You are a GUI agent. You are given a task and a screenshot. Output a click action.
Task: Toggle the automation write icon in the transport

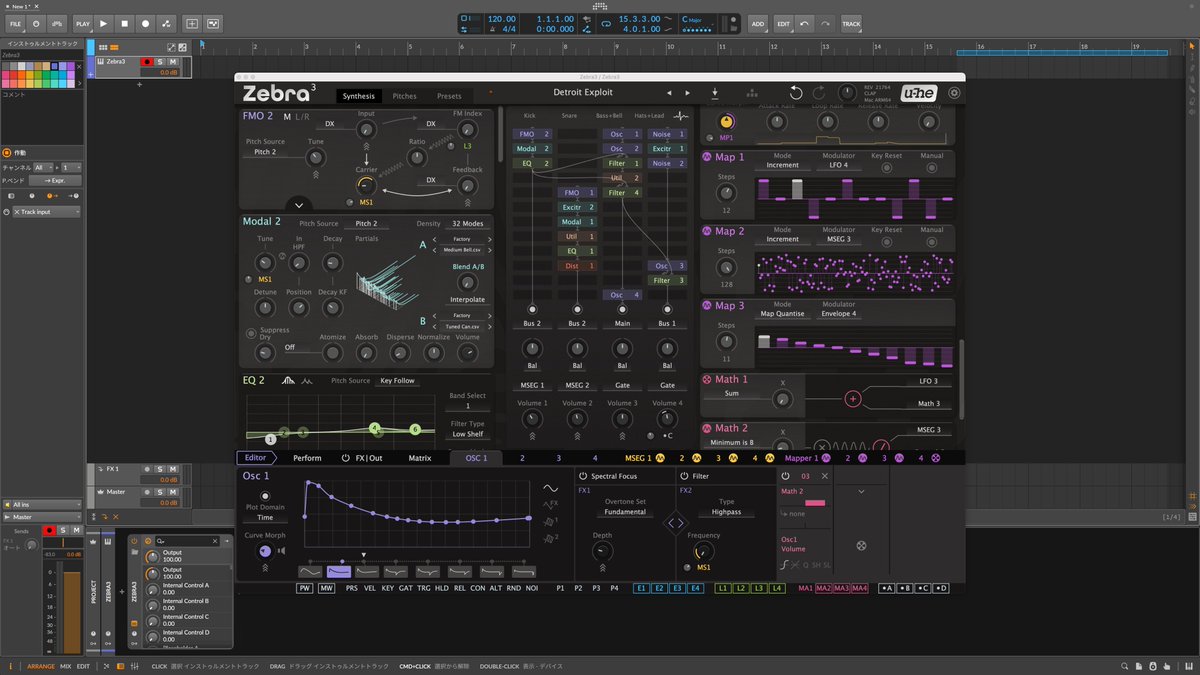point(165,23)
